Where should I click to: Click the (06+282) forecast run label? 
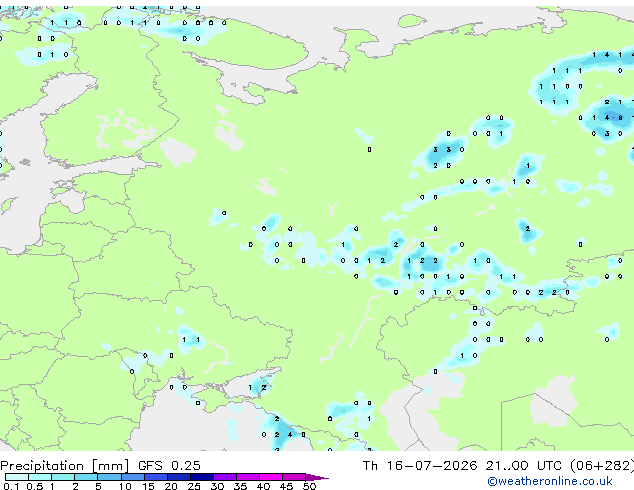tap(602, 466)
